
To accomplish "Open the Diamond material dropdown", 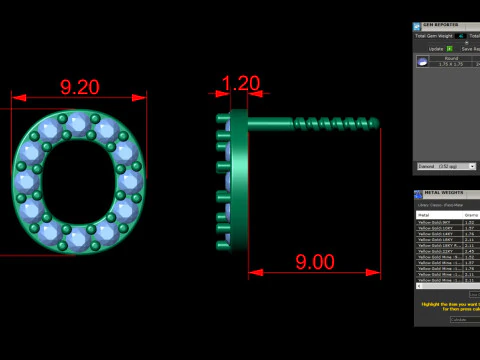I will (x=447, y=166).
